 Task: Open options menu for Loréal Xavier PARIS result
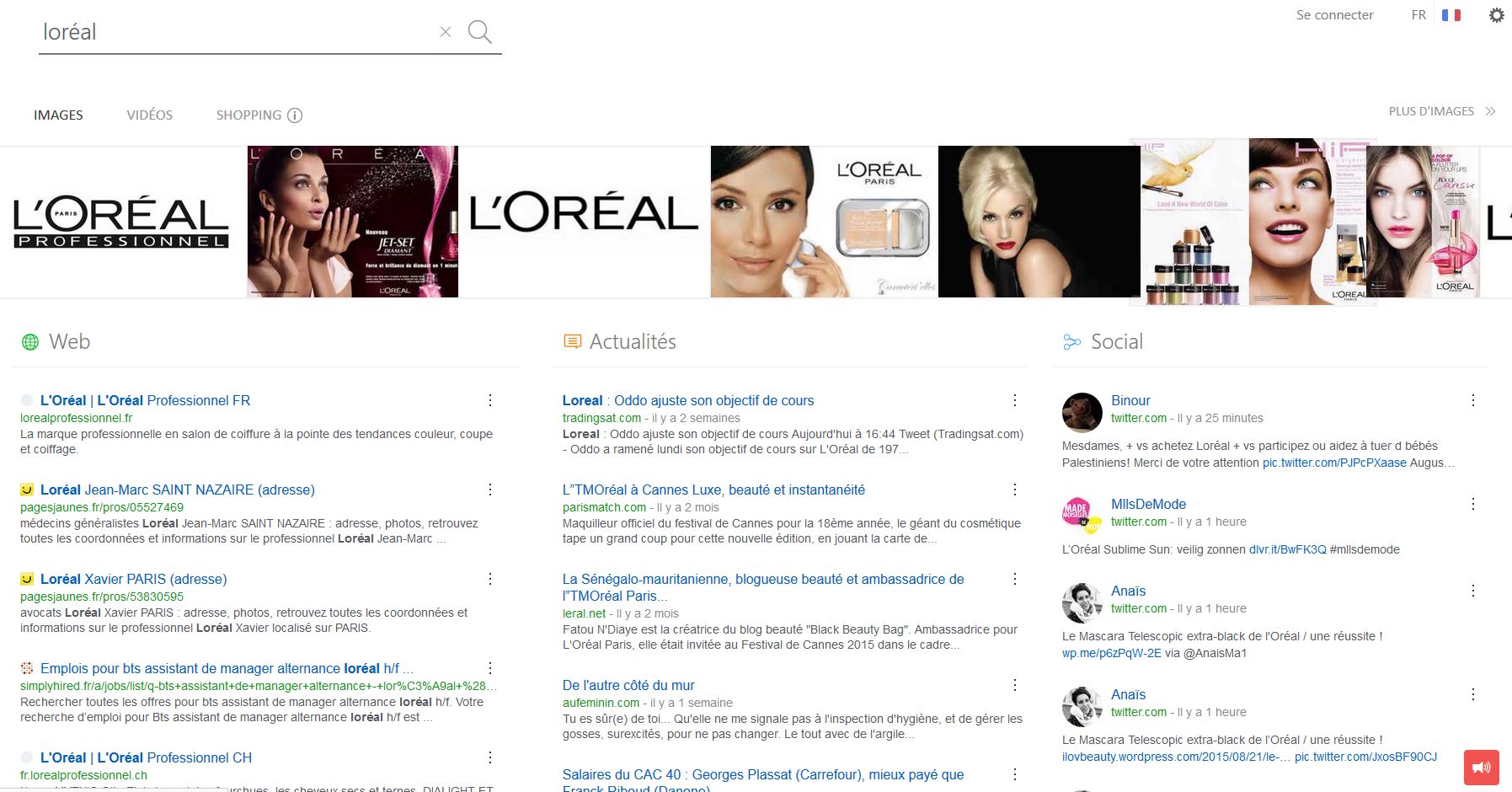(x=490, y=580)
